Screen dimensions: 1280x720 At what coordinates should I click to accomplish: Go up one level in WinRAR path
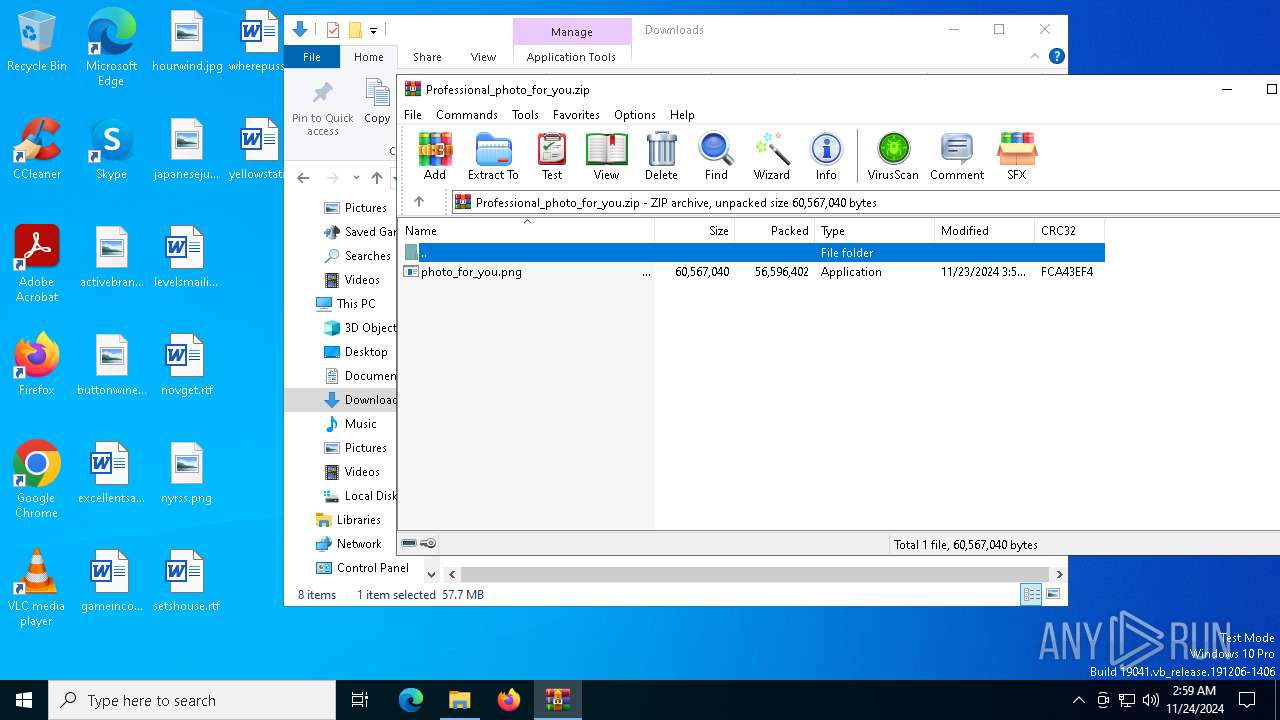[419, 202]
